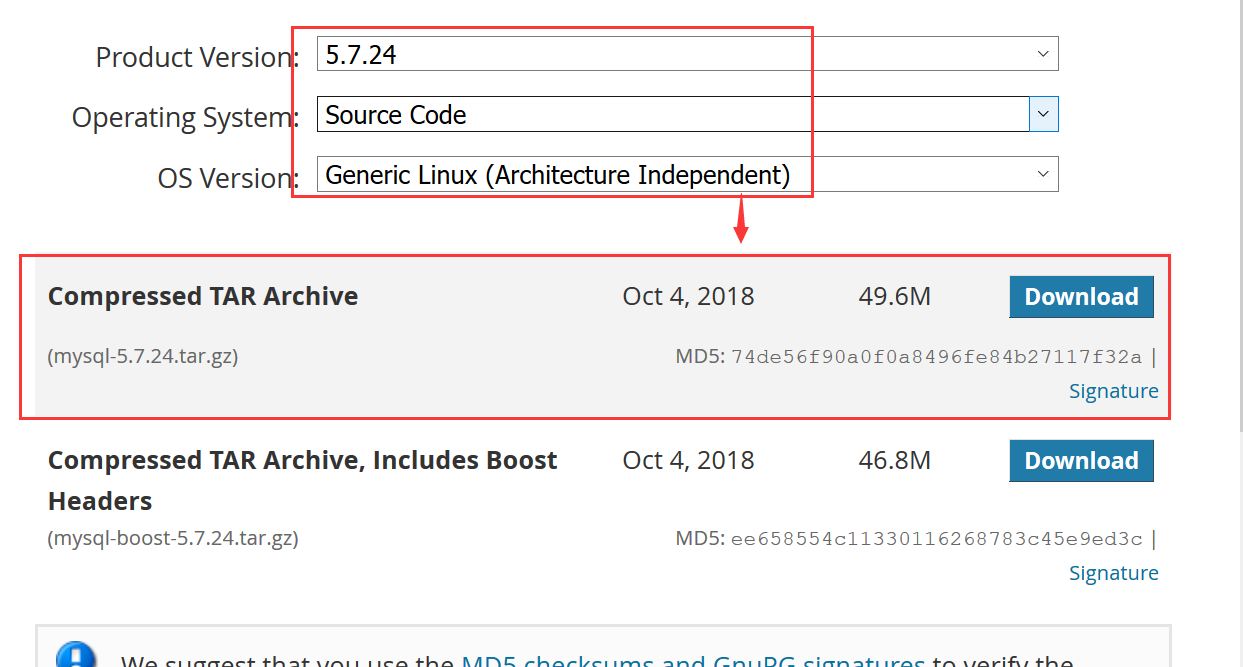This screenshot has width=1243, height=667.
Task: Click the 46.8M file size
Action: click(x=894, y=461)
